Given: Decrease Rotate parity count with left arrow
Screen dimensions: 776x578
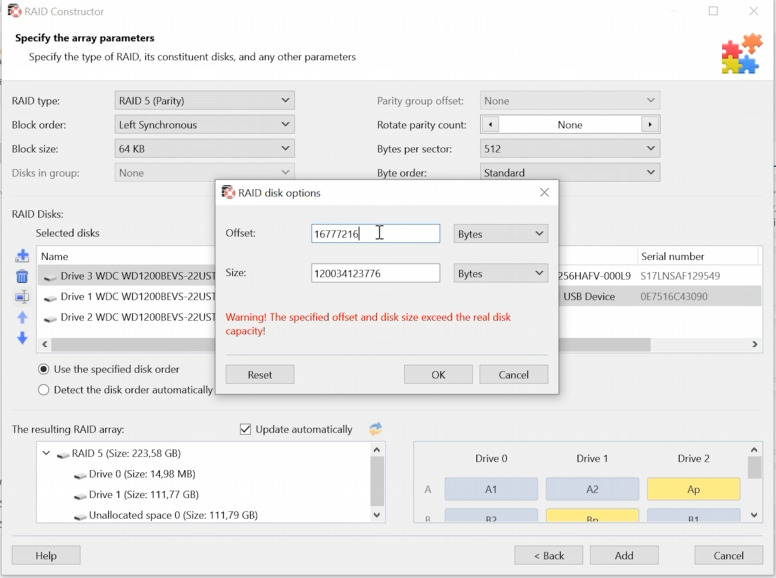Looking at the screenshot, I should click(490, 125).
